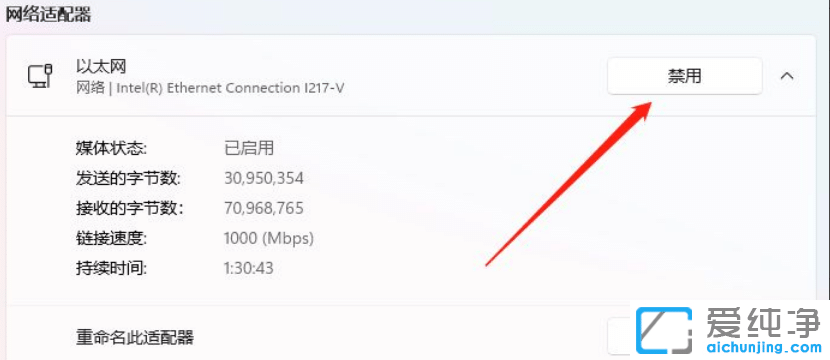Click the 已启用 status value
This screenshot has height=360, width=830.
[249, 148]
